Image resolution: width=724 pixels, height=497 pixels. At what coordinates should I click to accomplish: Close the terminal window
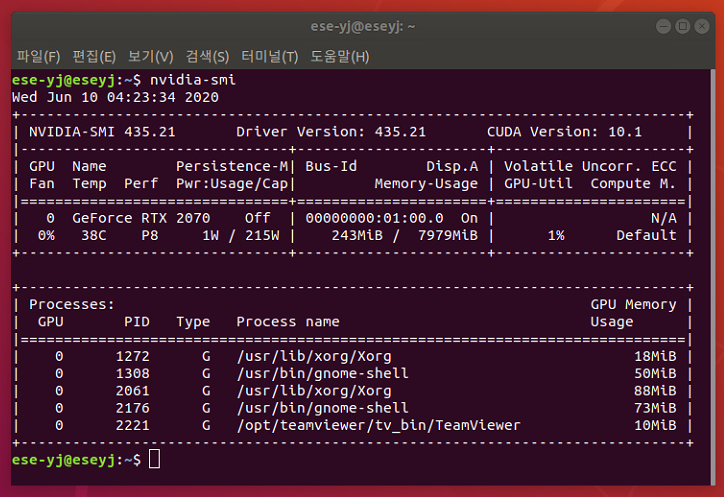click(702, 26)
